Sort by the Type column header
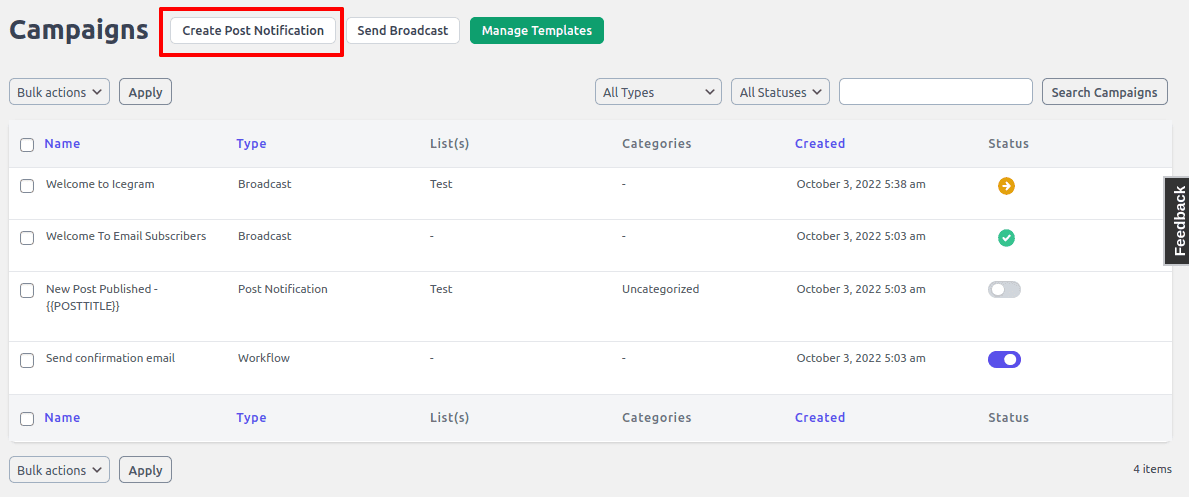 click(x=251, y=143)
